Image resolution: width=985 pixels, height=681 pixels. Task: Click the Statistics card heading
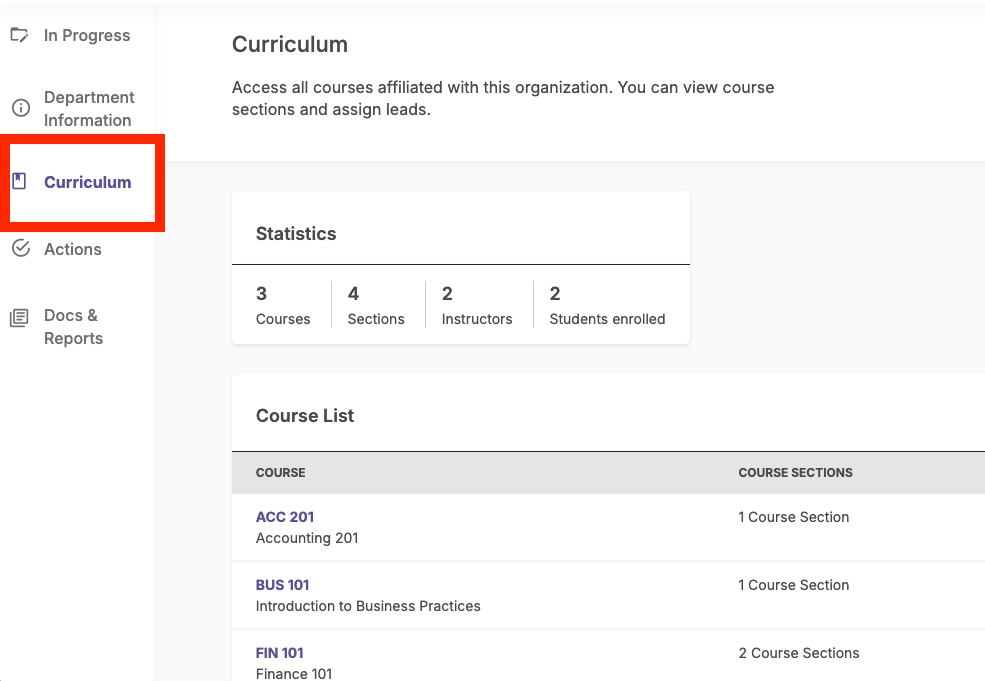point(296,234)
